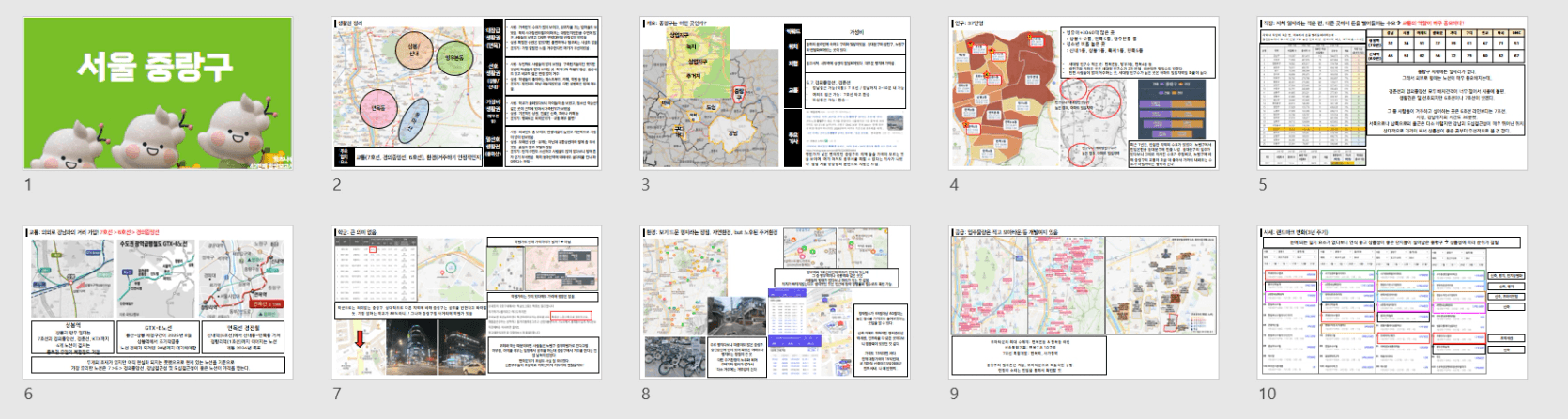The height and width of the screenshot is (419, 1568).
Task: Select slide 6 about GTX-B subway lines
Action: (x=158, y=303)
